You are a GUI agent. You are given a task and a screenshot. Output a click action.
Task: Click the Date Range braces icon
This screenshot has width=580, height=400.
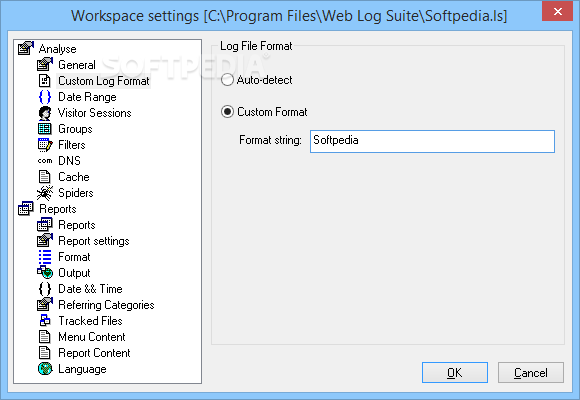tap(45, 97)
